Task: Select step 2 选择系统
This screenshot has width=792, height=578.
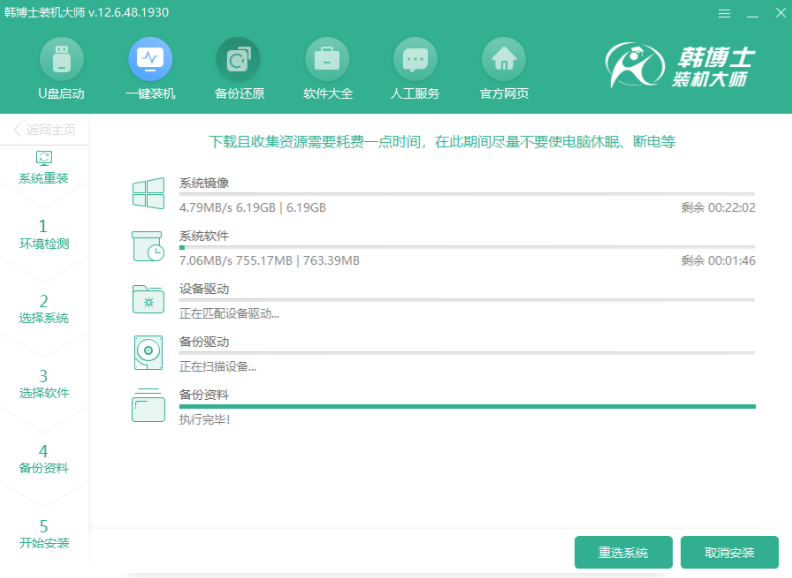Action: [x=44, y=308]
